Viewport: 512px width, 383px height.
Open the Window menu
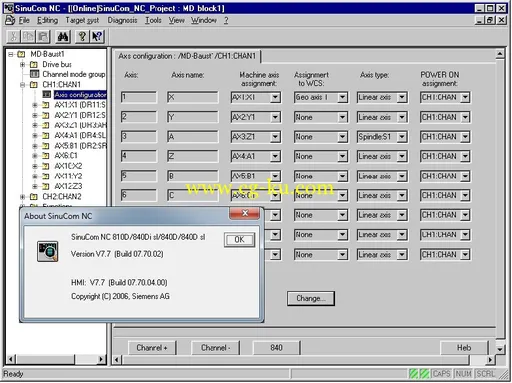point(204,20)
